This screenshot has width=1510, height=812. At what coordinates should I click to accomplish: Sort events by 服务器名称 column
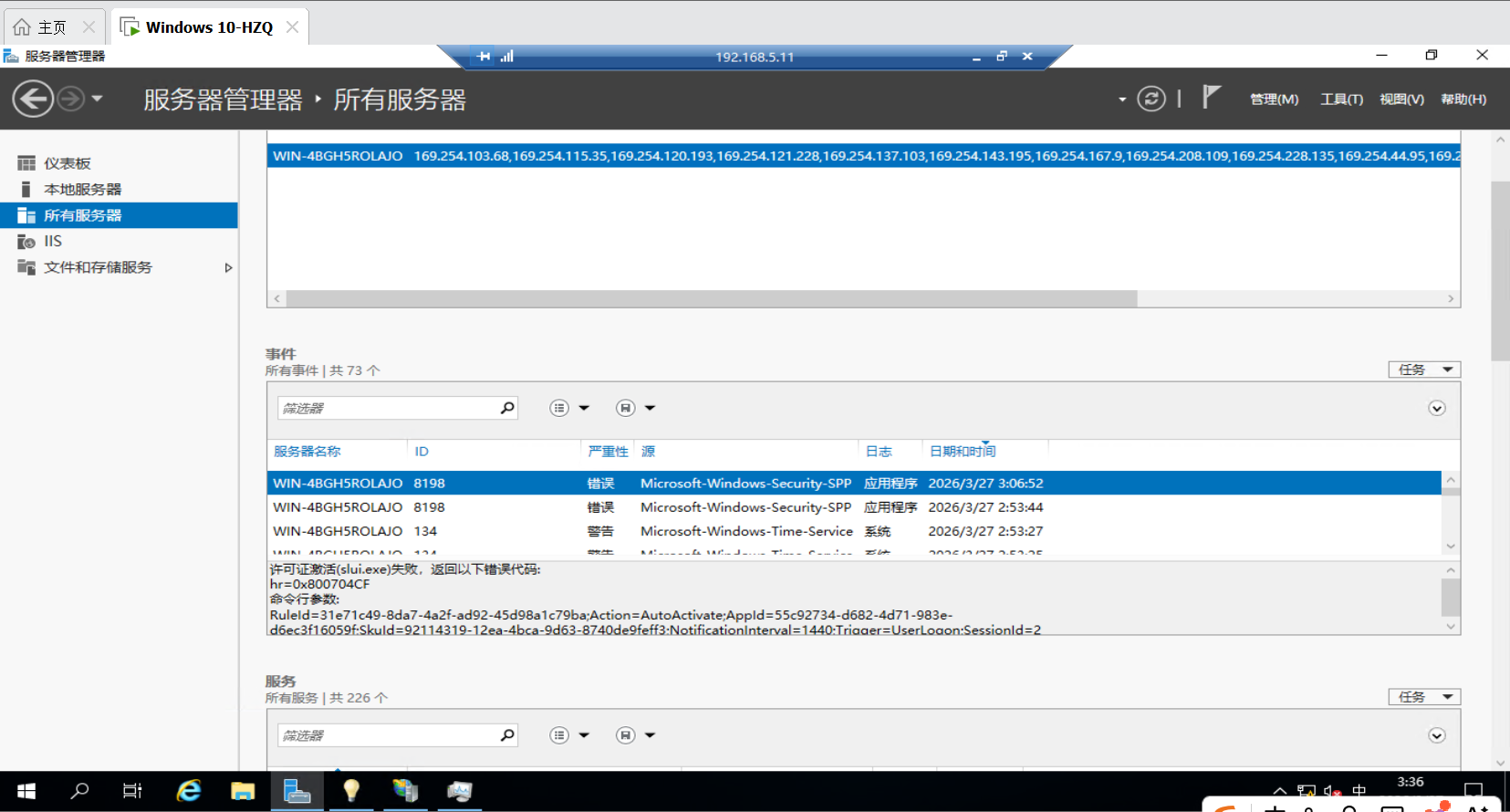307,452
